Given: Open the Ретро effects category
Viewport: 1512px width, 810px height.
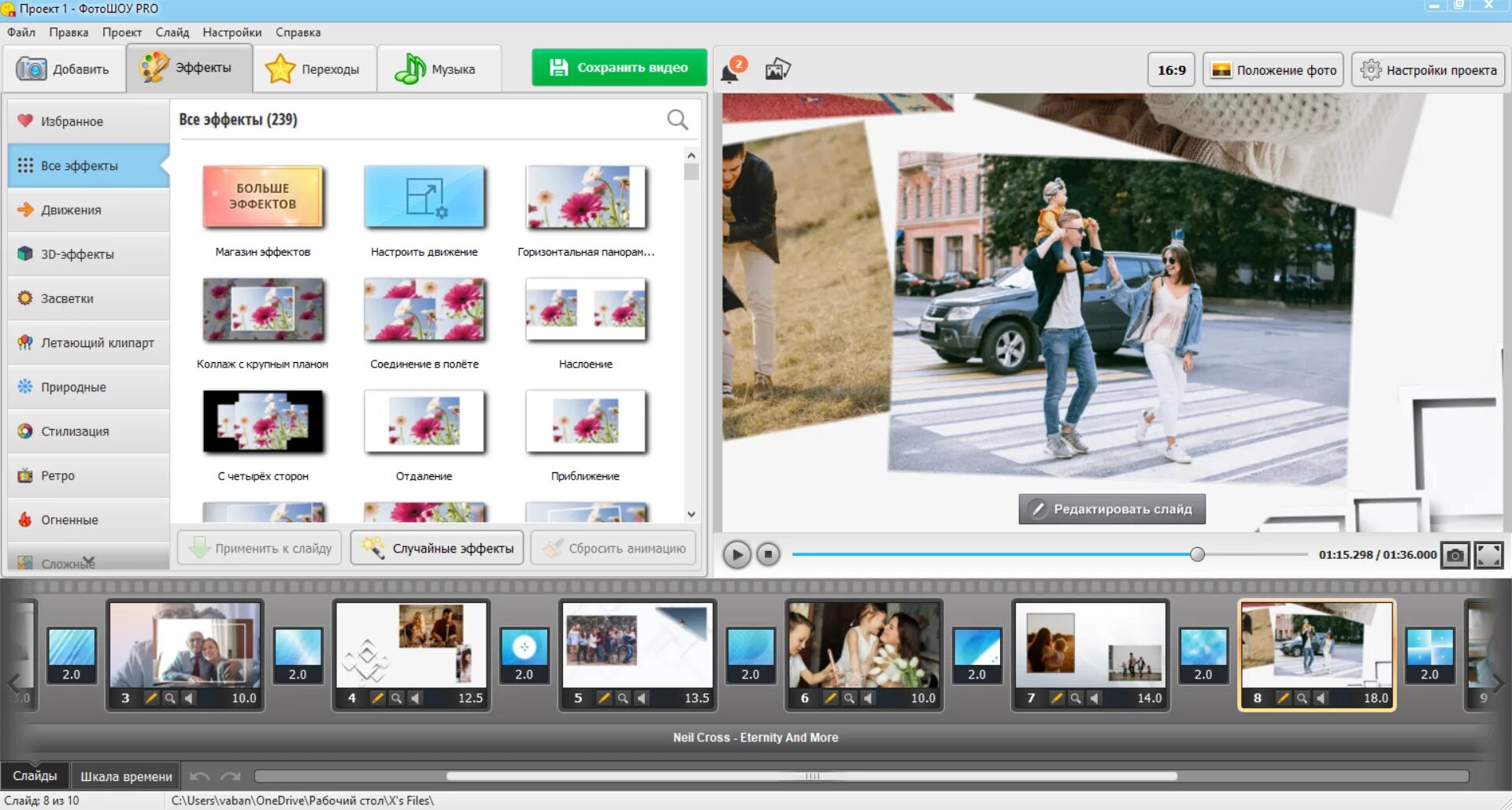Looking at the screenshot, I should [89, 475].
